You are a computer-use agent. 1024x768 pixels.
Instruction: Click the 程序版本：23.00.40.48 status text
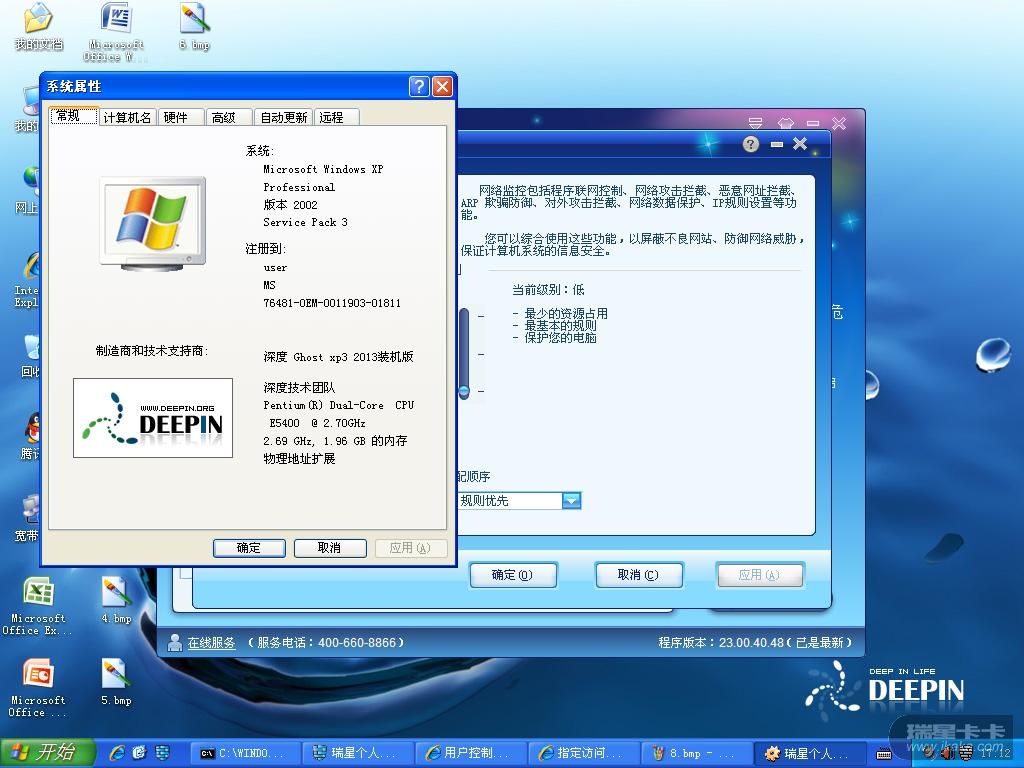[x=755, y=643]
